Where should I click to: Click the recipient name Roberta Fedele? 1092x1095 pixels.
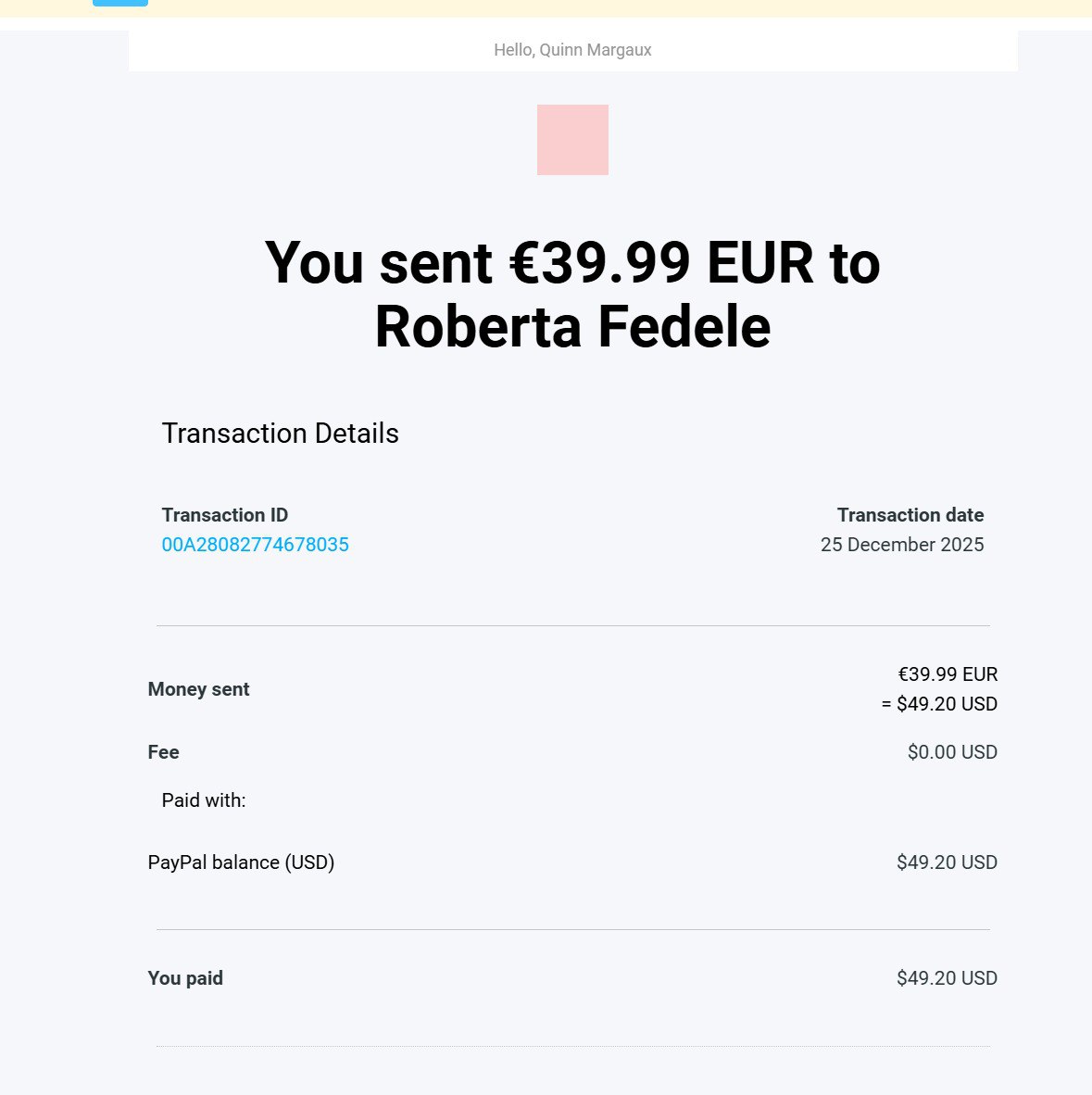pyautogui.click(x=572, y=327)
